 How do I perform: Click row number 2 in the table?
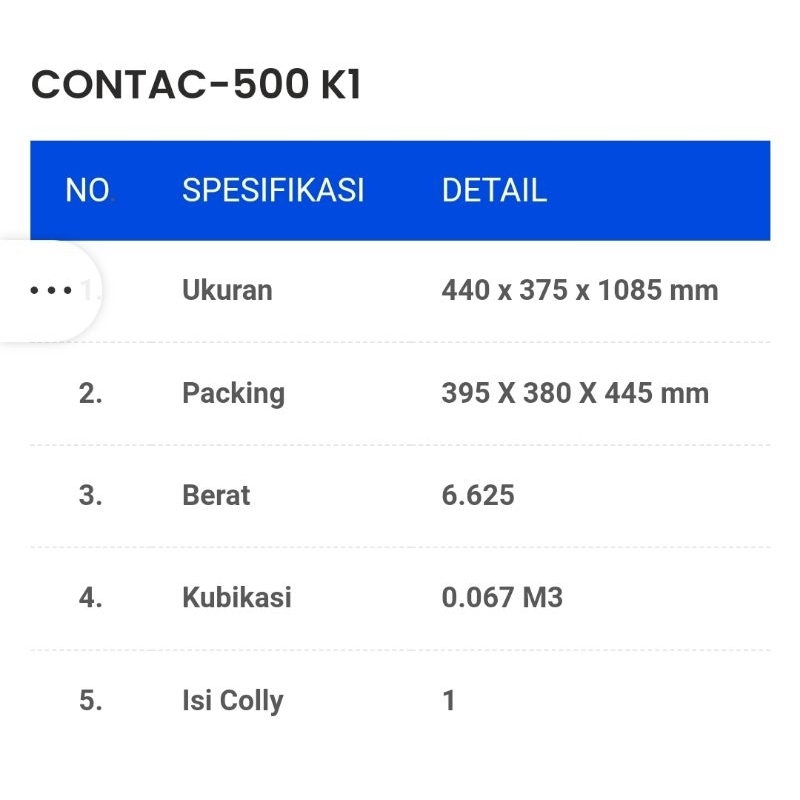[x=91, y=393]
